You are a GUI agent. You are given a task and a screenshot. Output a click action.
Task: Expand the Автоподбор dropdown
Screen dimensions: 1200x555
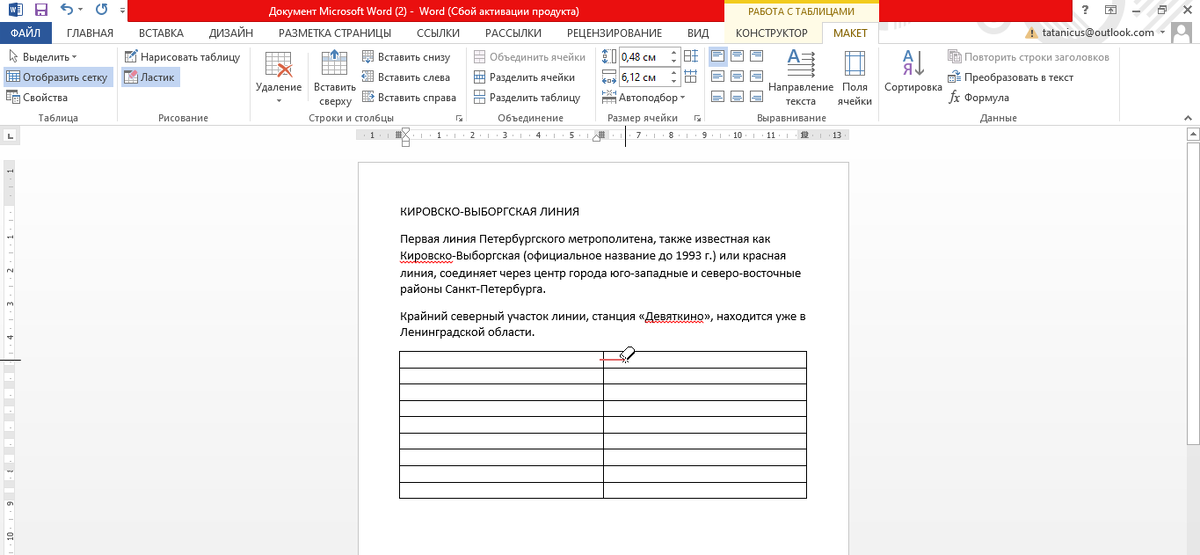click(646, 98)
